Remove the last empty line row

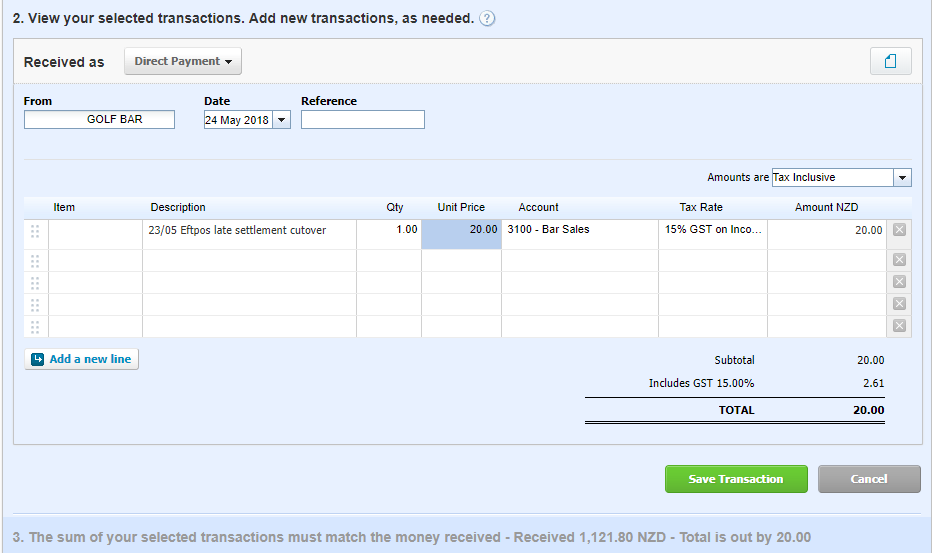tap(898, 326)
